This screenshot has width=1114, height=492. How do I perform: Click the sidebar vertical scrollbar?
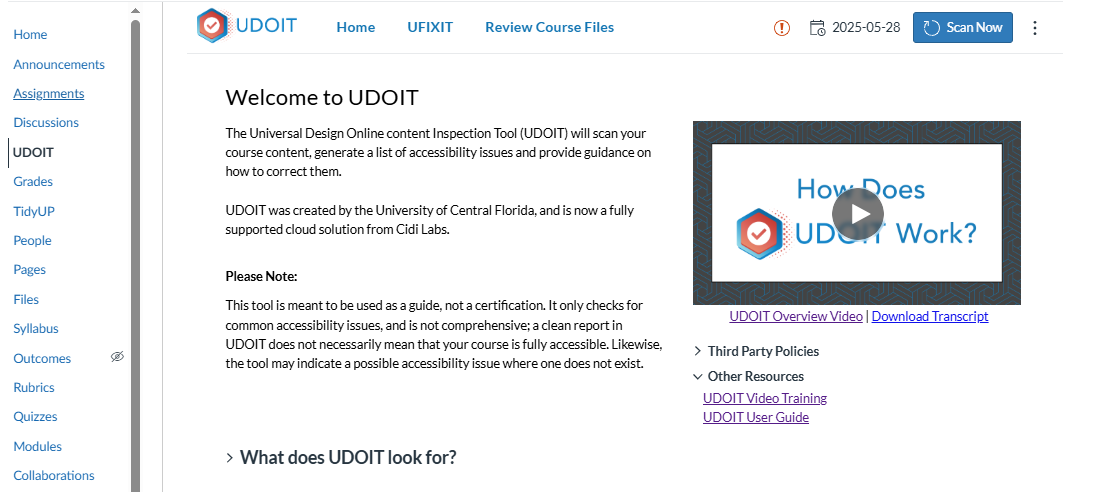(x=136, y=256)
